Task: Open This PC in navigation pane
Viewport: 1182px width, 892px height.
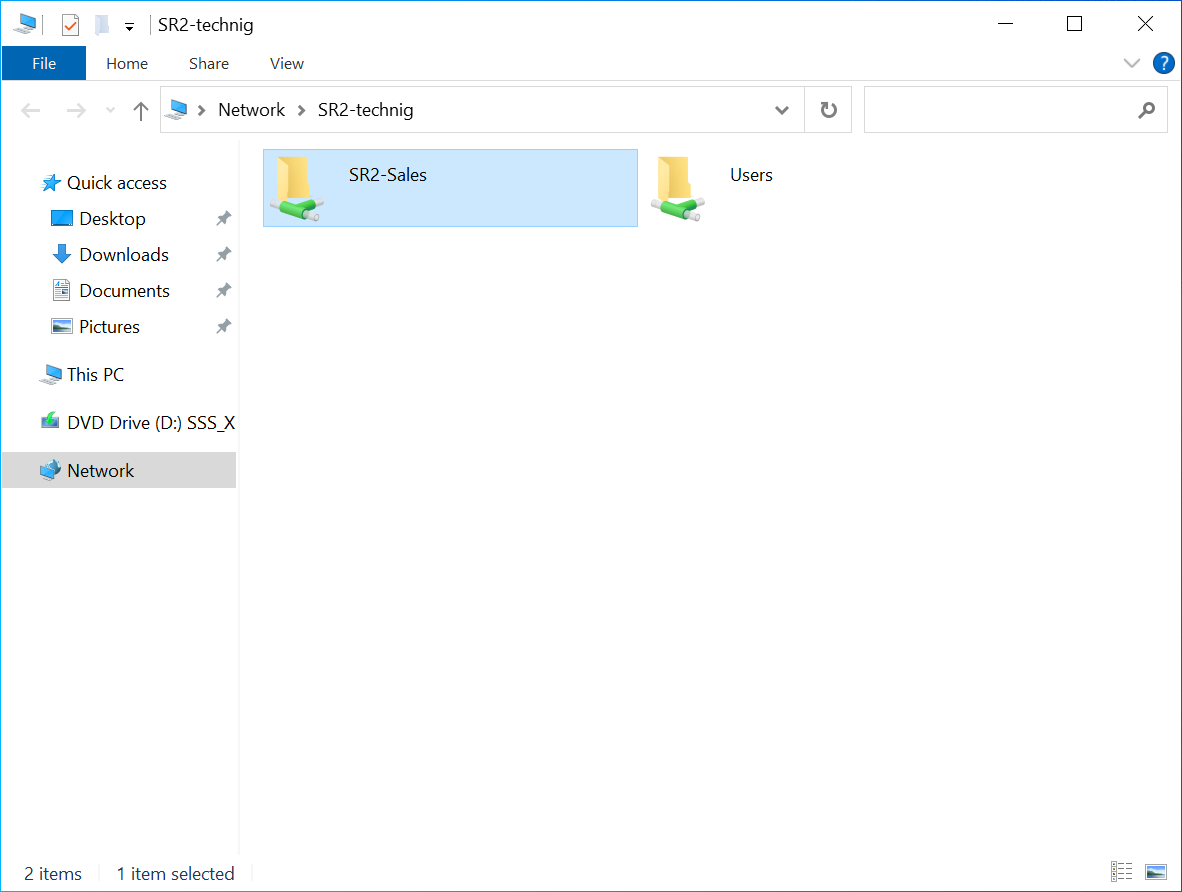Action: (95, 375)
